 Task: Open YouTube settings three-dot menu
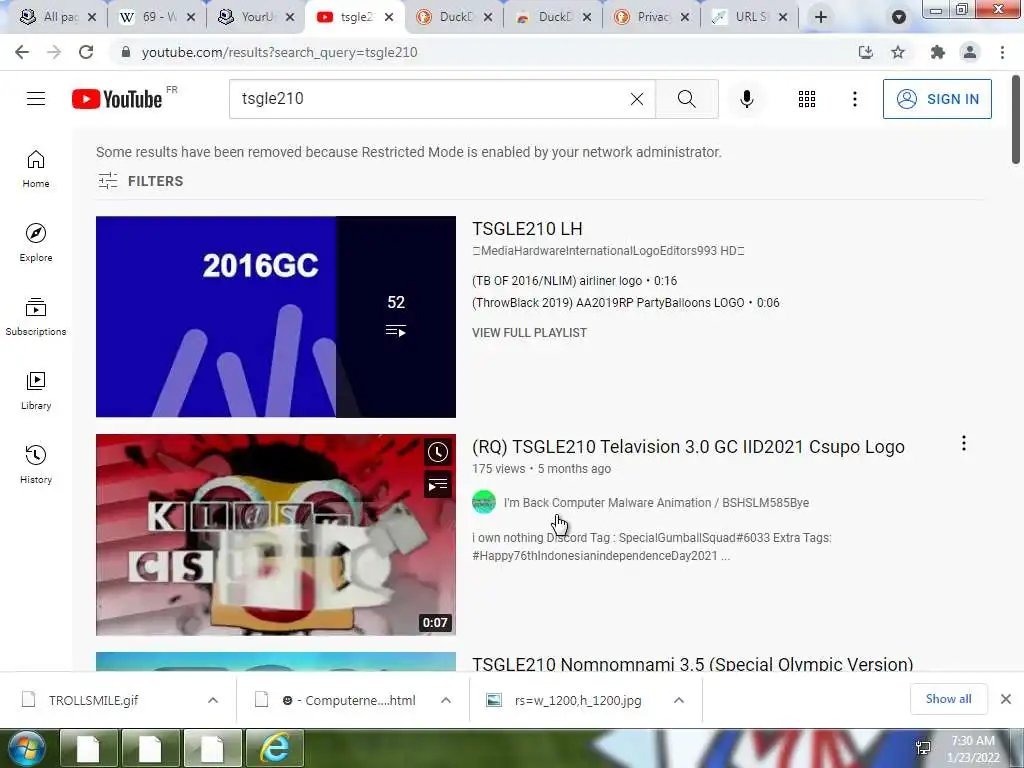(x=854, y=99)
